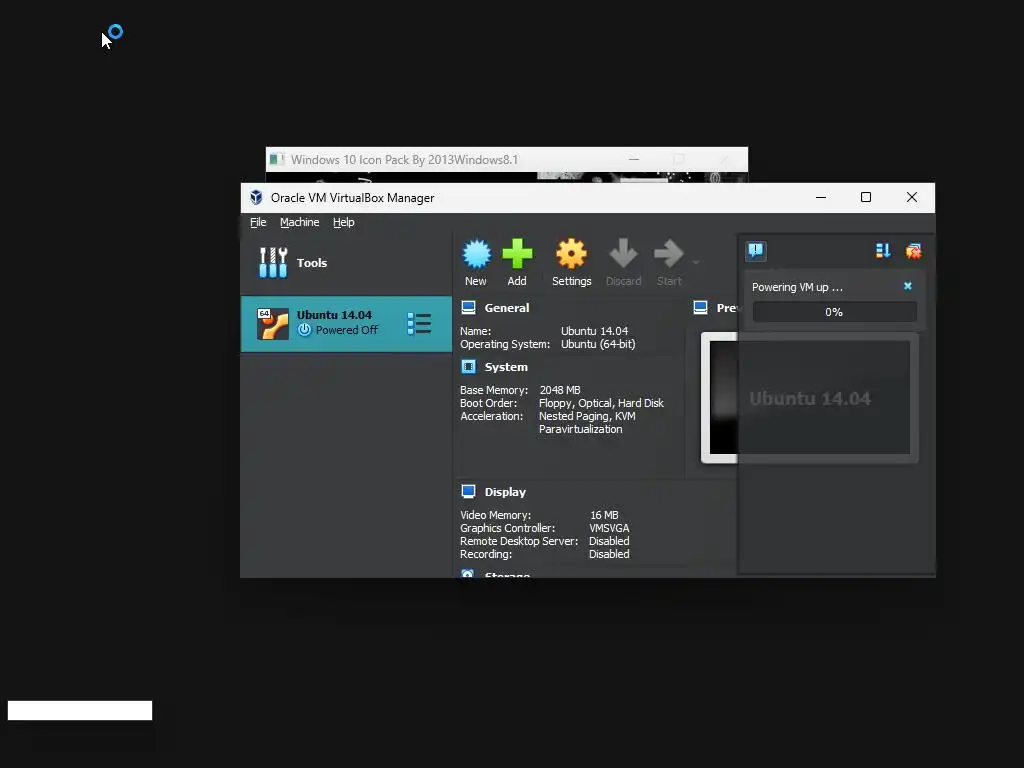1024x768 pixels.
Task: Click the VirtualBox cube logo in title bar
Action: [x=256, y=197]
